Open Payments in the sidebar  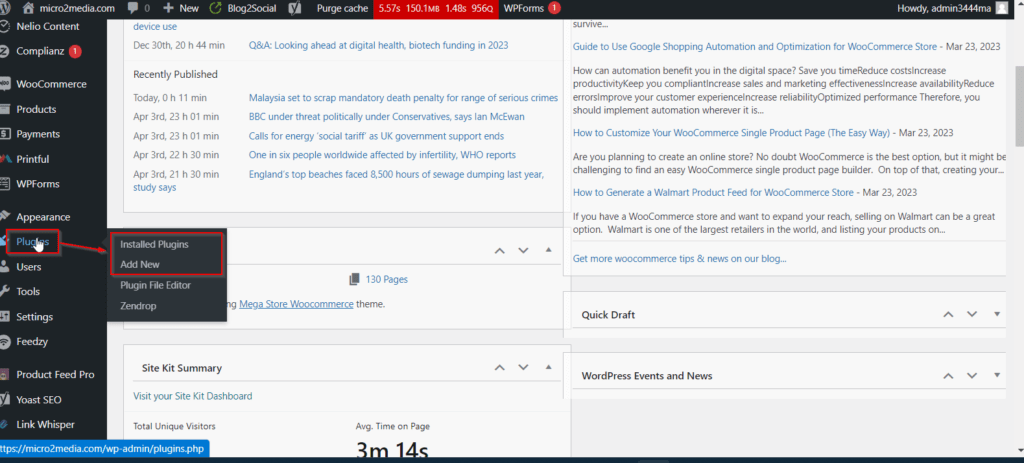click(38, 134)
